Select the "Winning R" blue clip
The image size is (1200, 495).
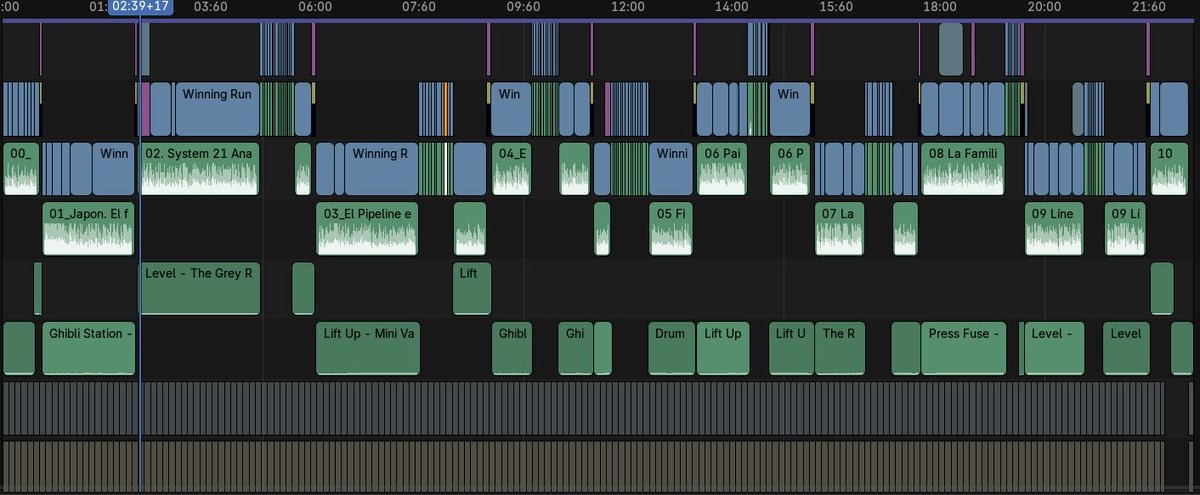click(381, 169)
